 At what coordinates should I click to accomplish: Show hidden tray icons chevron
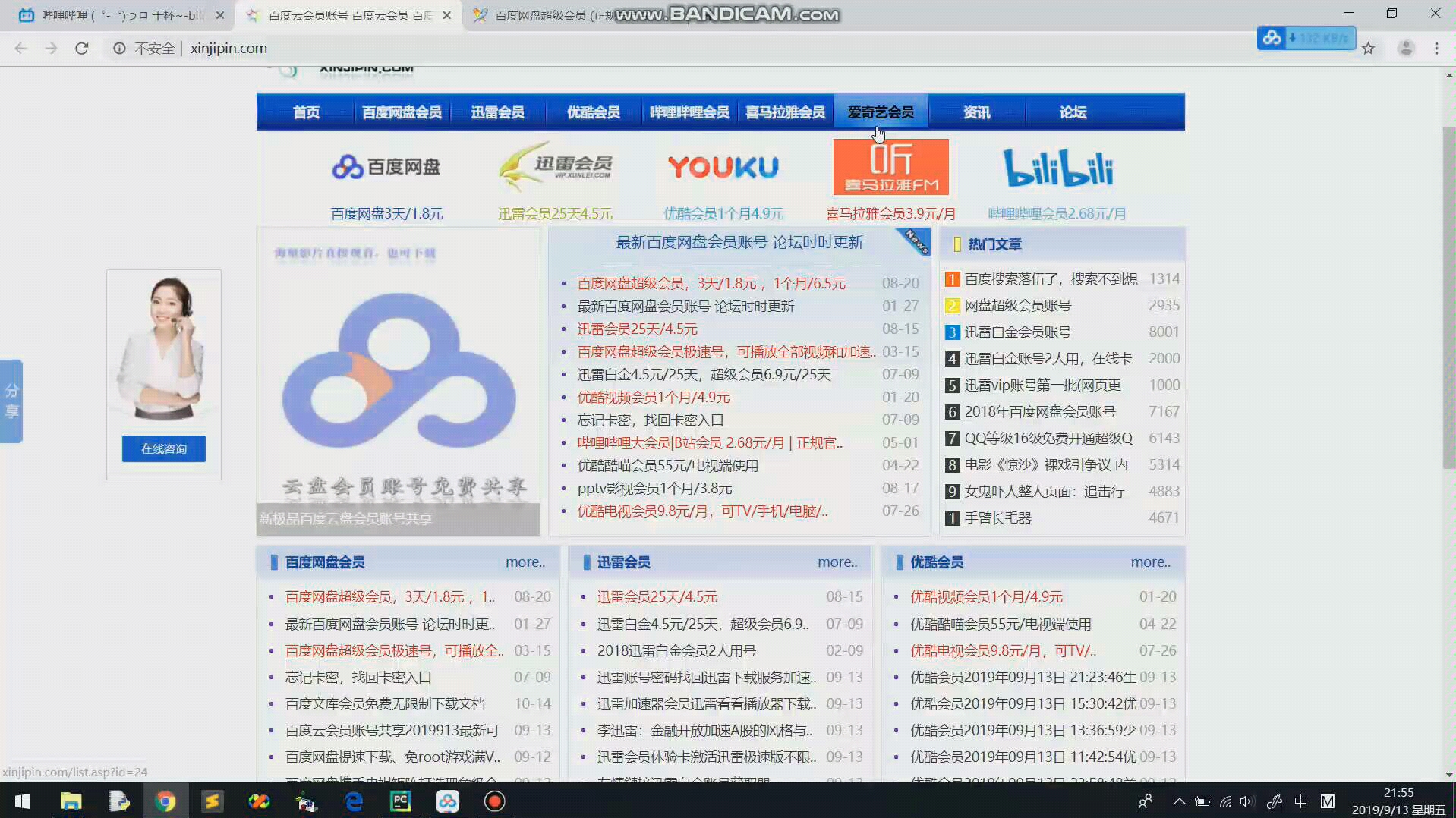pyautogui.click(x=1179, y=801)
